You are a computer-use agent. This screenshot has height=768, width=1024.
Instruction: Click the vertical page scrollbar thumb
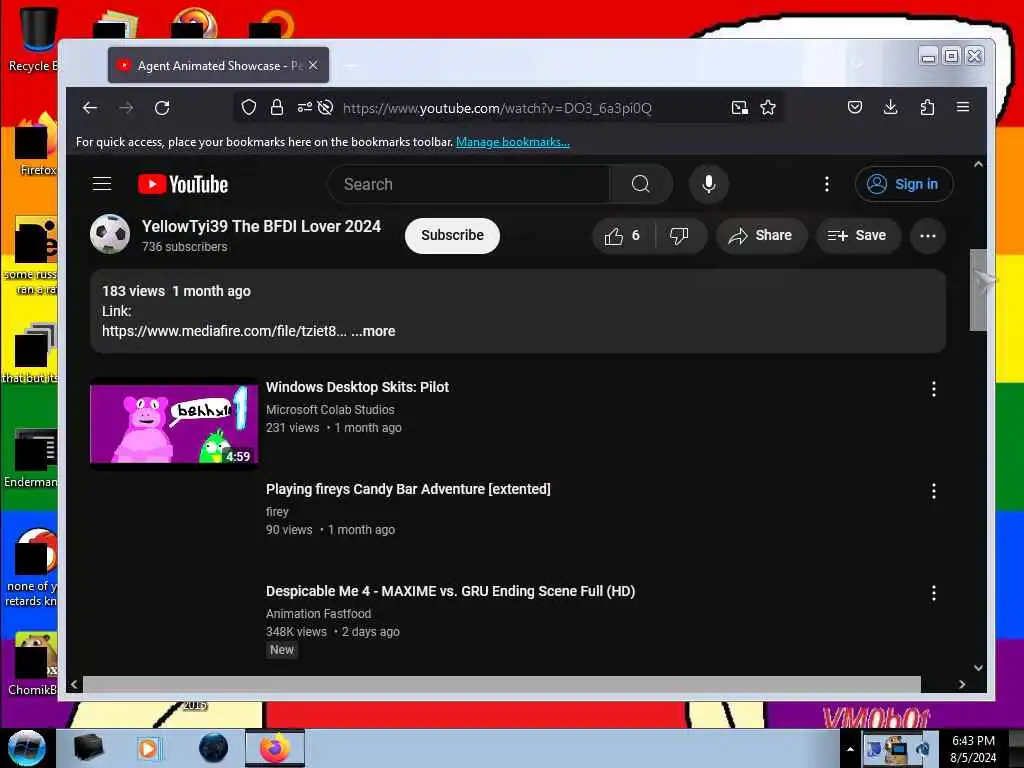point(978,289)
